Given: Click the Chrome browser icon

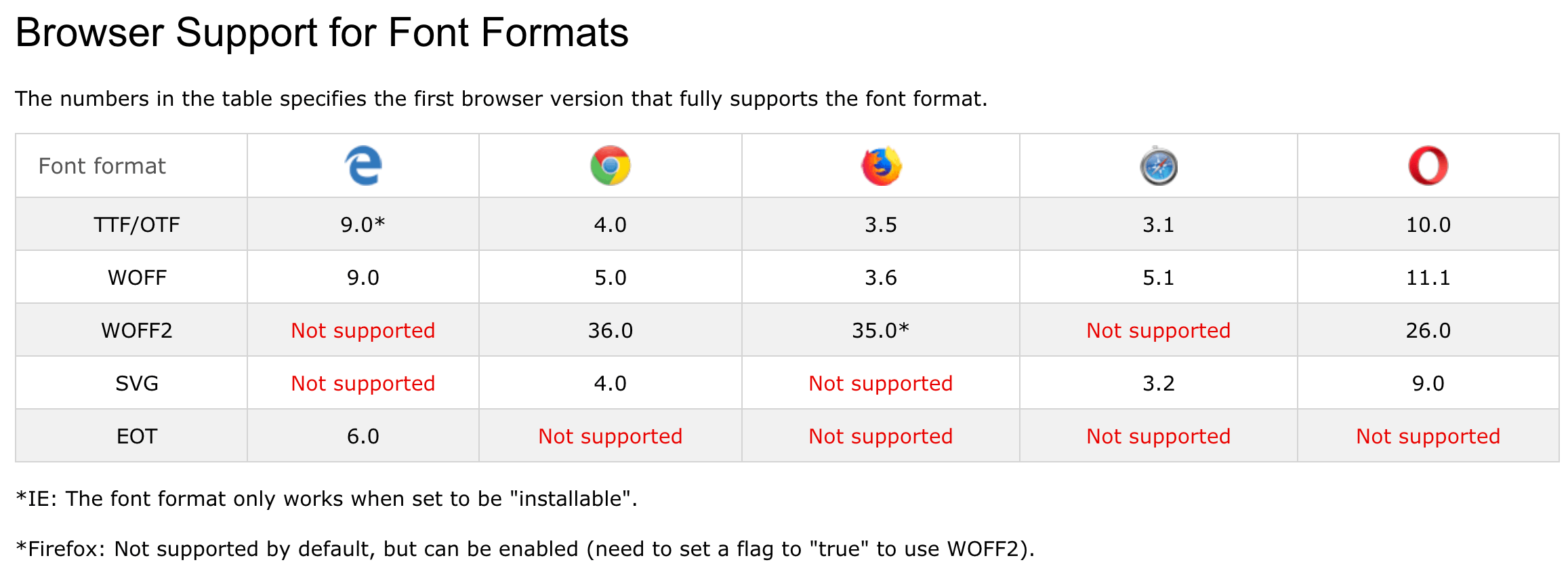Looking at the screenshot, I should pos(611,165).
